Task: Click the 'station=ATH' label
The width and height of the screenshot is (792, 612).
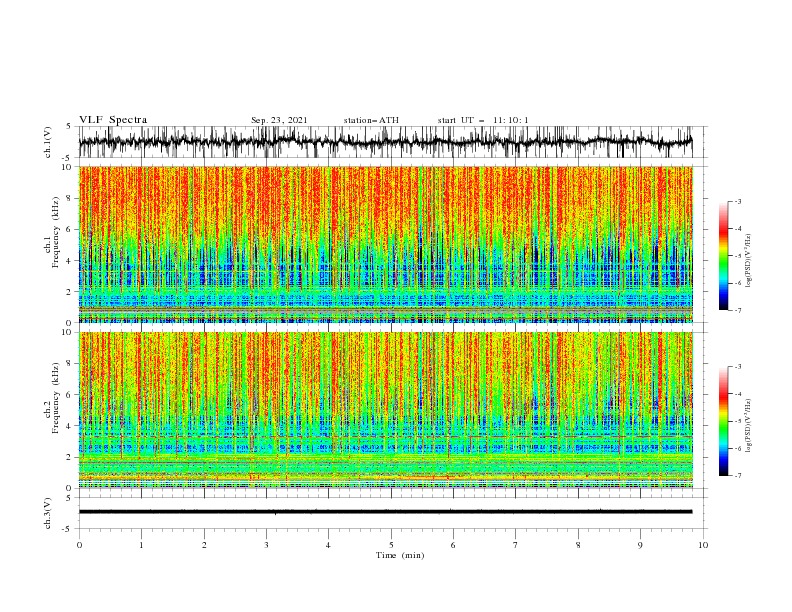Action: (371, 120)
